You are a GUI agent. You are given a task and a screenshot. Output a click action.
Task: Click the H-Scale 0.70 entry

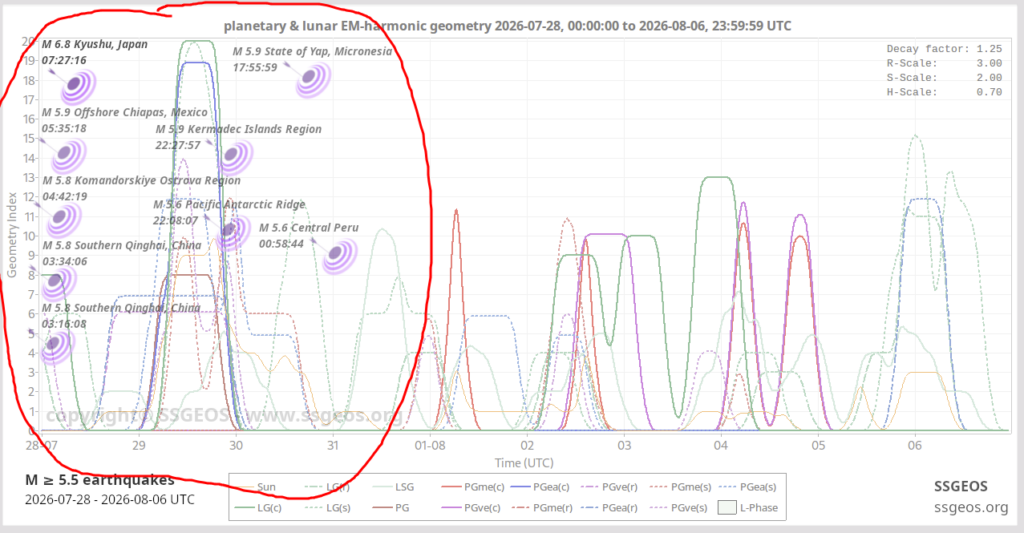coord(944,92)
